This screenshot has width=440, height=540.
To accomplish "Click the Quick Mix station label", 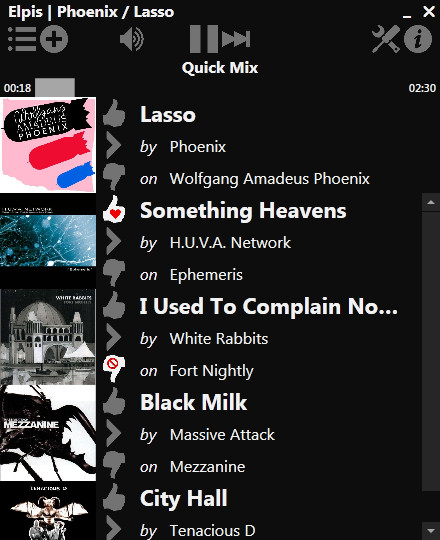I will tap(220, 68).
